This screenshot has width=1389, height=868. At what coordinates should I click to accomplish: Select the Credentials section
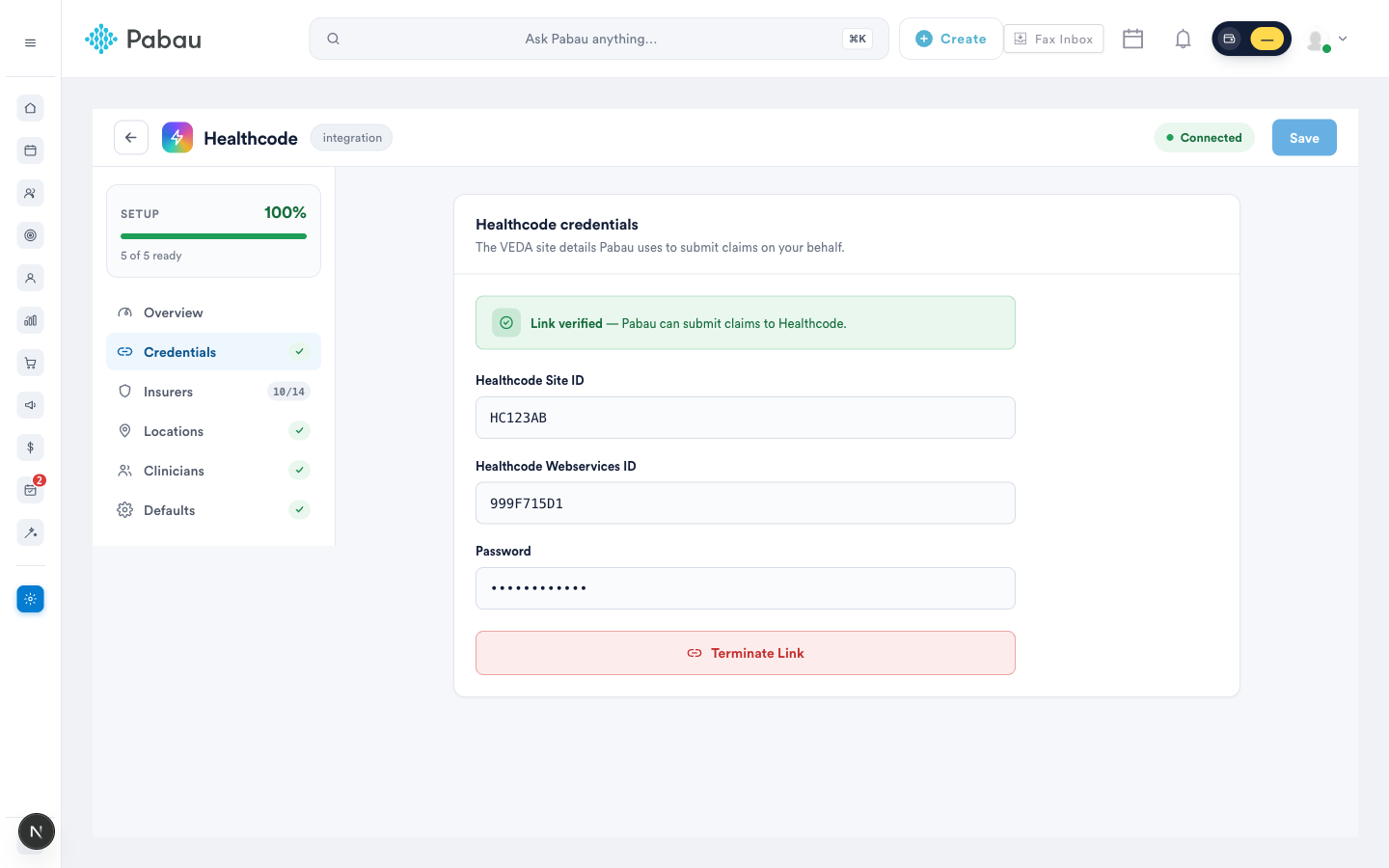[x=213, y=352]
